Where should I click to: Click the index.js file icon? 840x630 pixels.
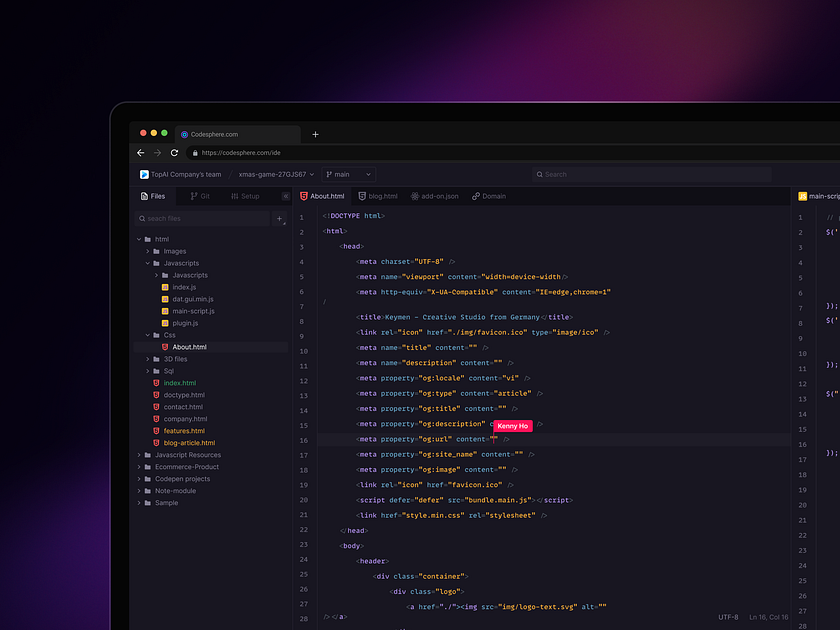click(165, 287)
